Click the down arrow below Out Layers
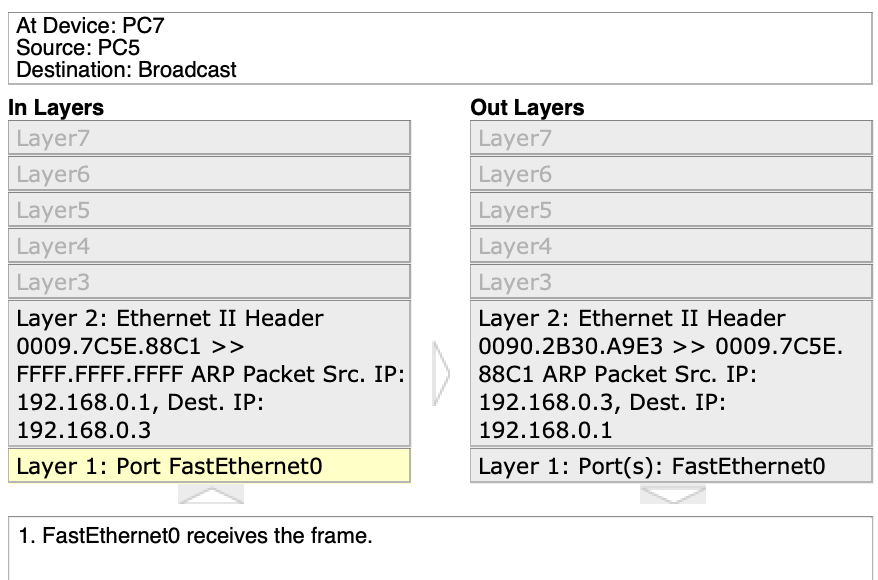Image resolution: width=878 pixels, height=580 pixels. (672, 494)
